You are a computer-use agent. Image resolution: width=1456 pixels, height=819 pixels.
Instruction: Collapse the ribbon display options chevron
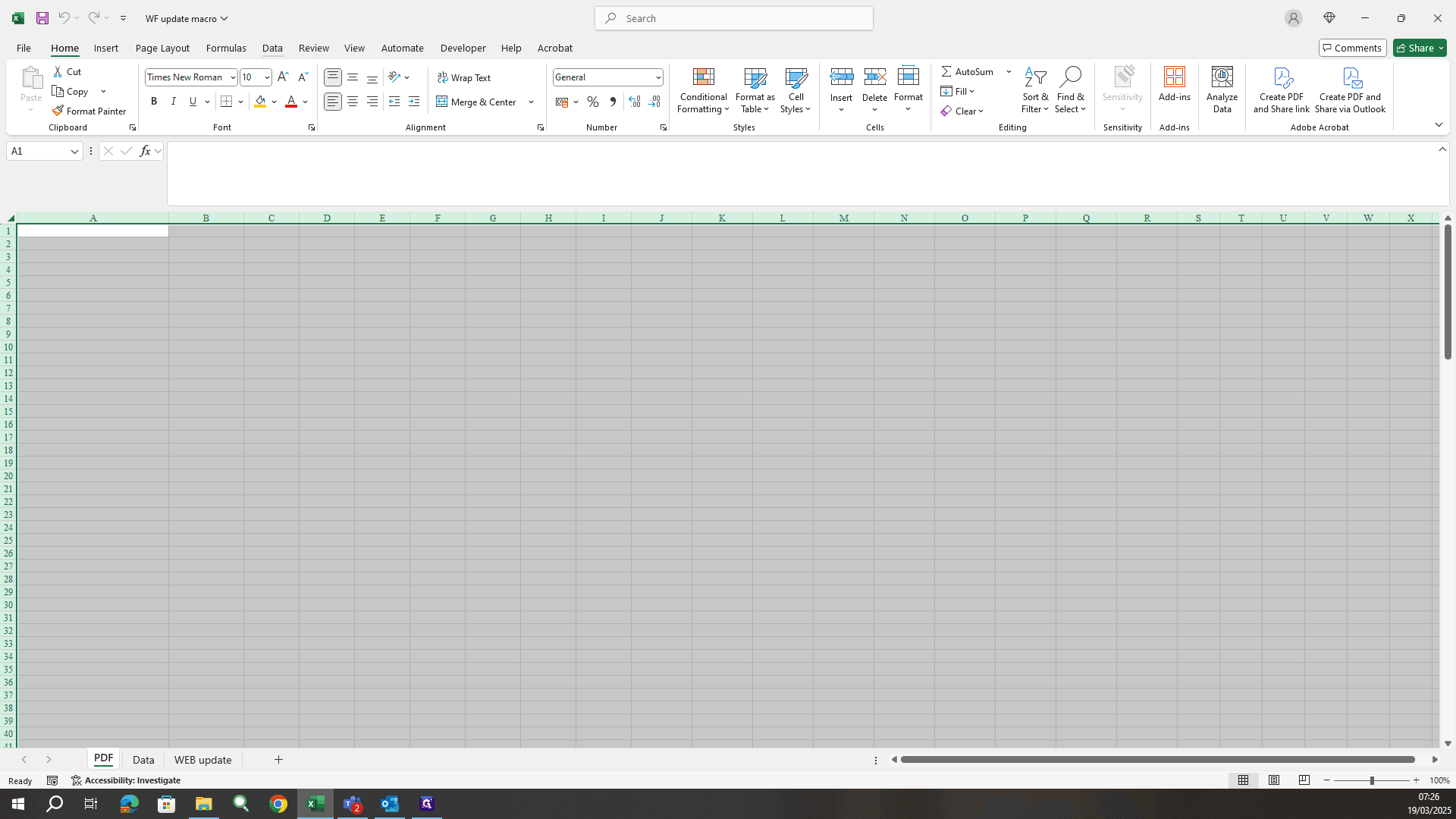click(x=1439, y=124)
